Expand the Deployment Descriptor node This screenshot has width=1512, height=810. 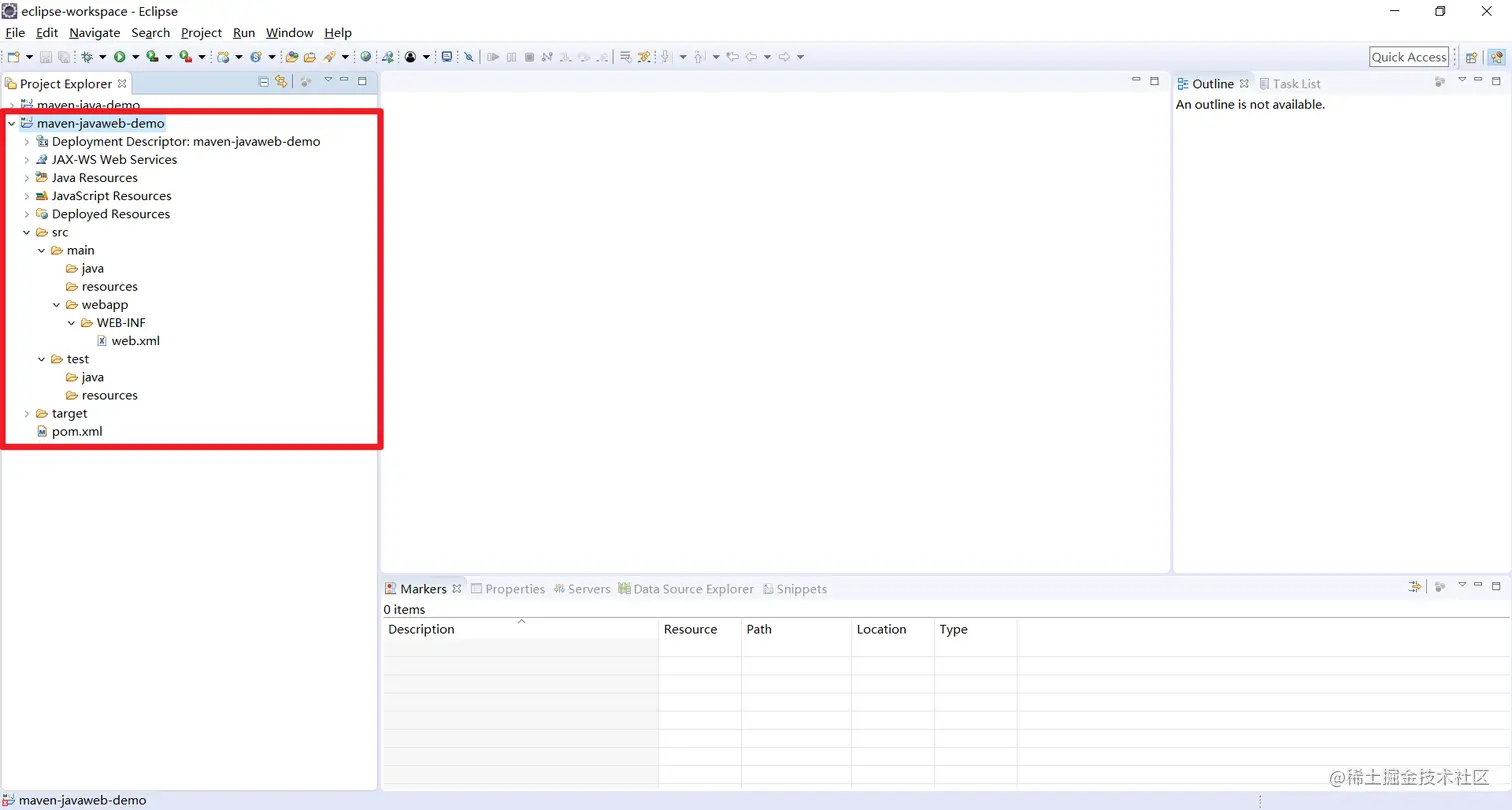click(x=27, y=142)
